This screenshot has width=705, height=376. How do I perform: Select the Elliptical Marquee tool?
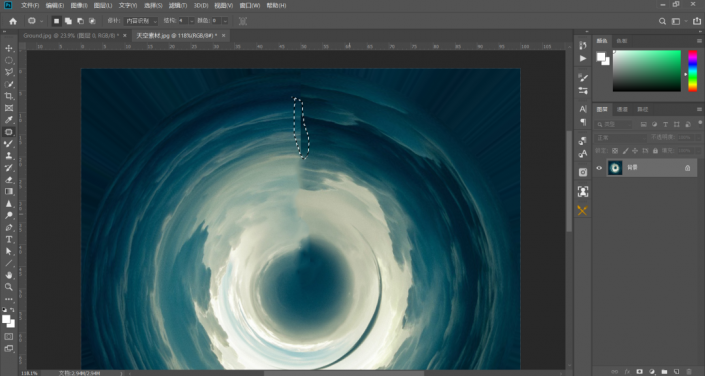pos(9,60)
